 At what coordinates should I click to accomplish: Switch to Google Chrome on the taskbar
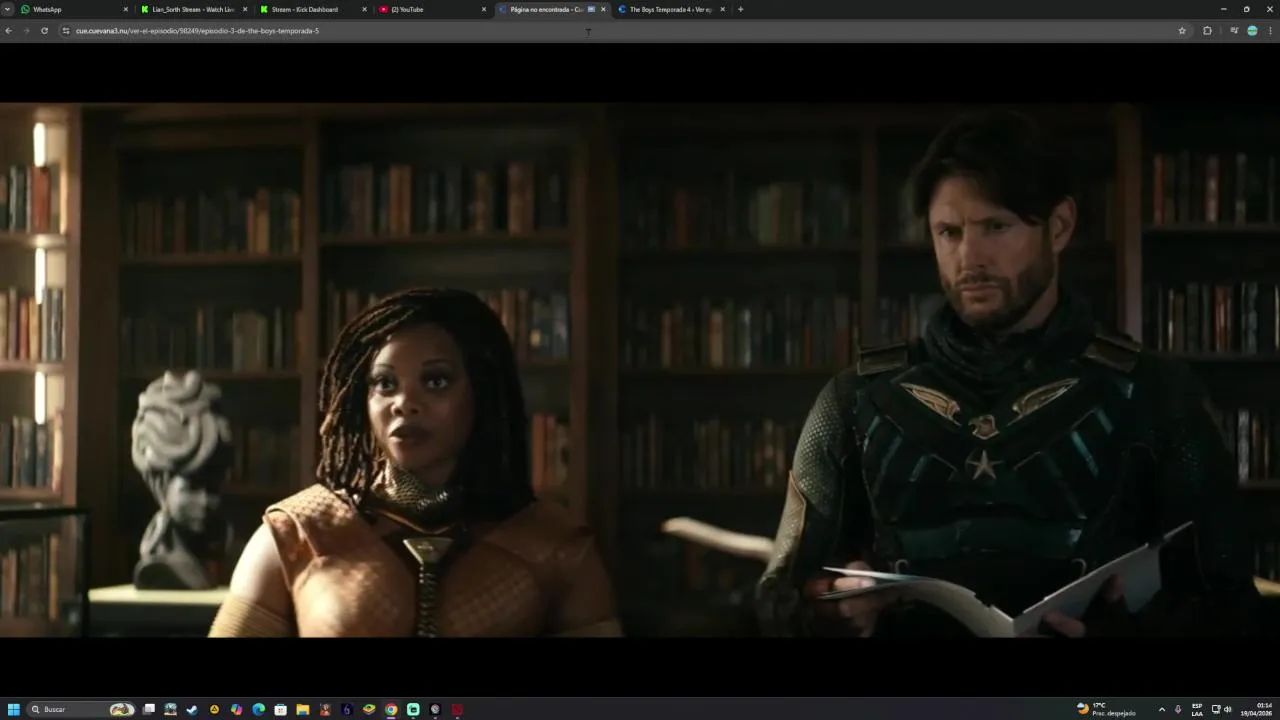(391, 709)
